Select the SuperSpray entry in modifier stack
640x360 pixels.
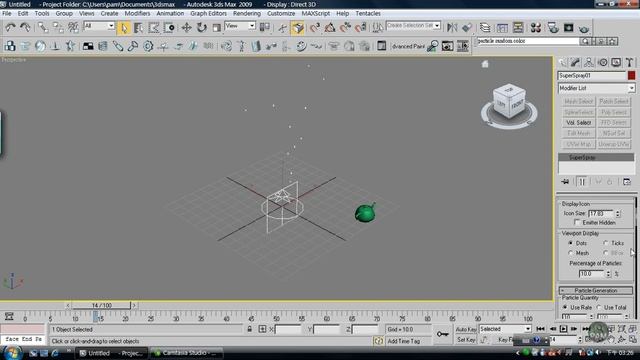(x=596, y=158)
